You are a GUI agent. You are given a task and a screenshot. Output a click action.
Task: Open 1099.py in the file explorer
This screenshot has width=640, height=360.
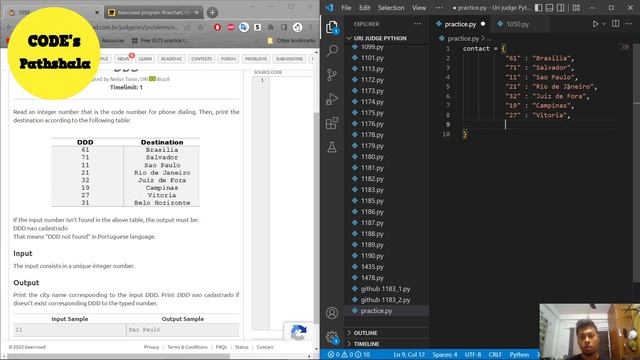click(x=372, y=47)
